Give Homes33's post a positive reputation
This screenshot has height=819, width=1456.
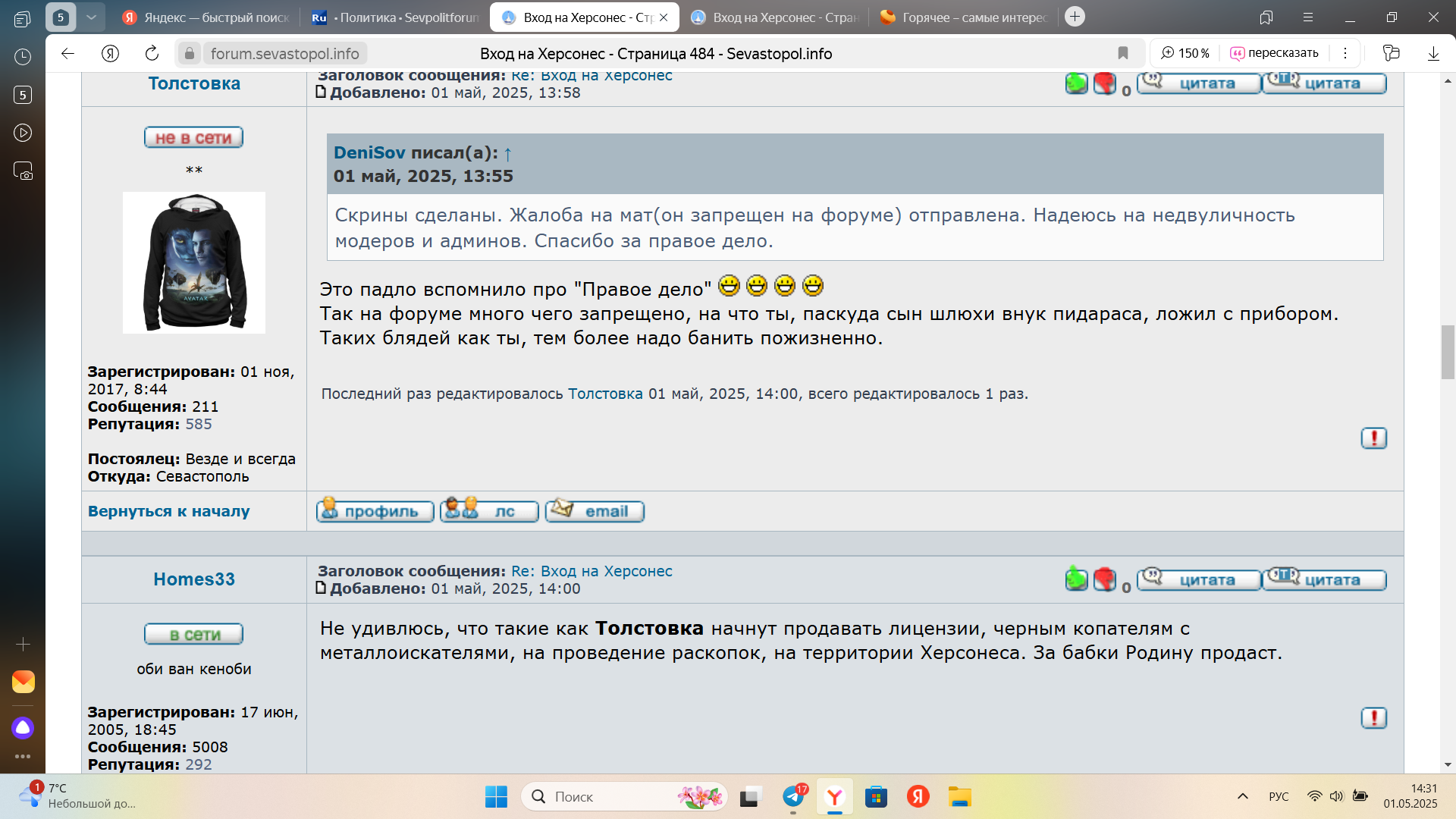pos(1076,579)
